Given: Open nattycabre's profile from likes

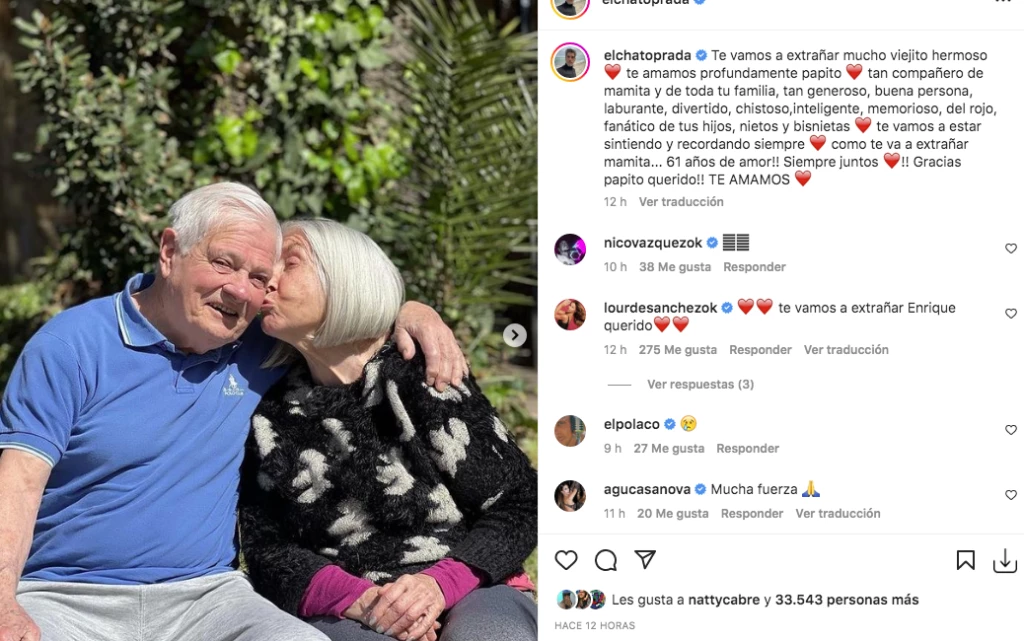Looking at the screenshot, I should point(724,600).
